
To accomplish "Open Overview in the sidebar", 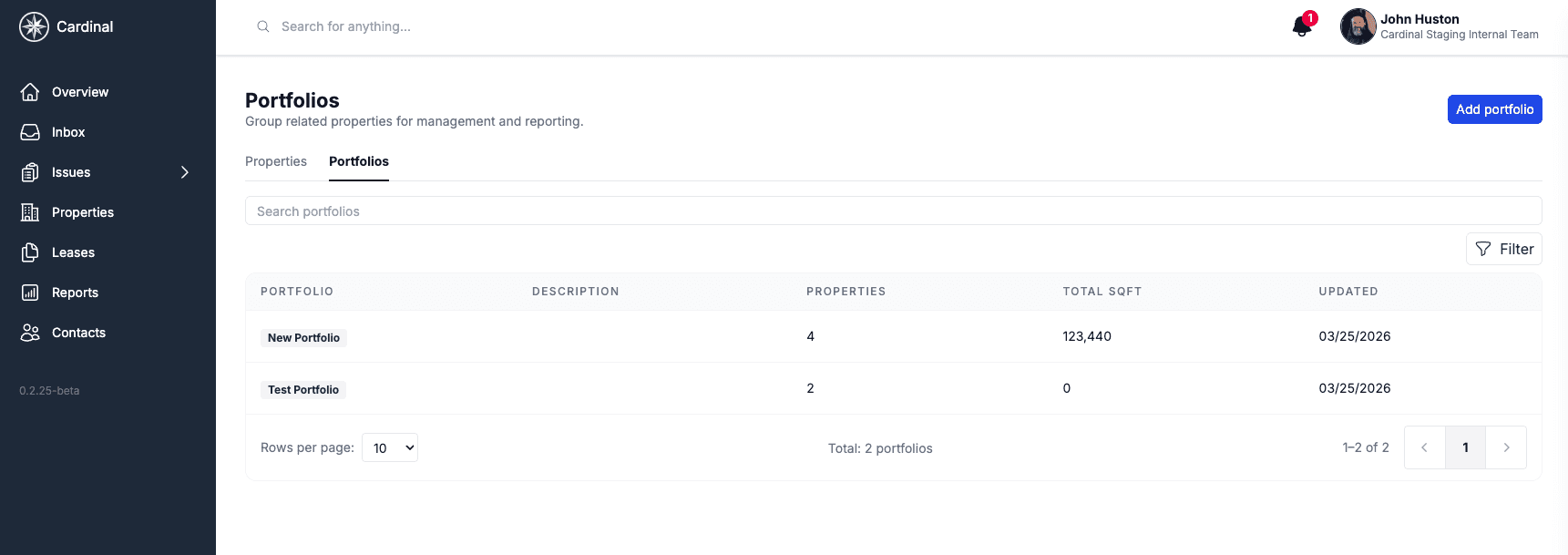I will coord(80,92).
